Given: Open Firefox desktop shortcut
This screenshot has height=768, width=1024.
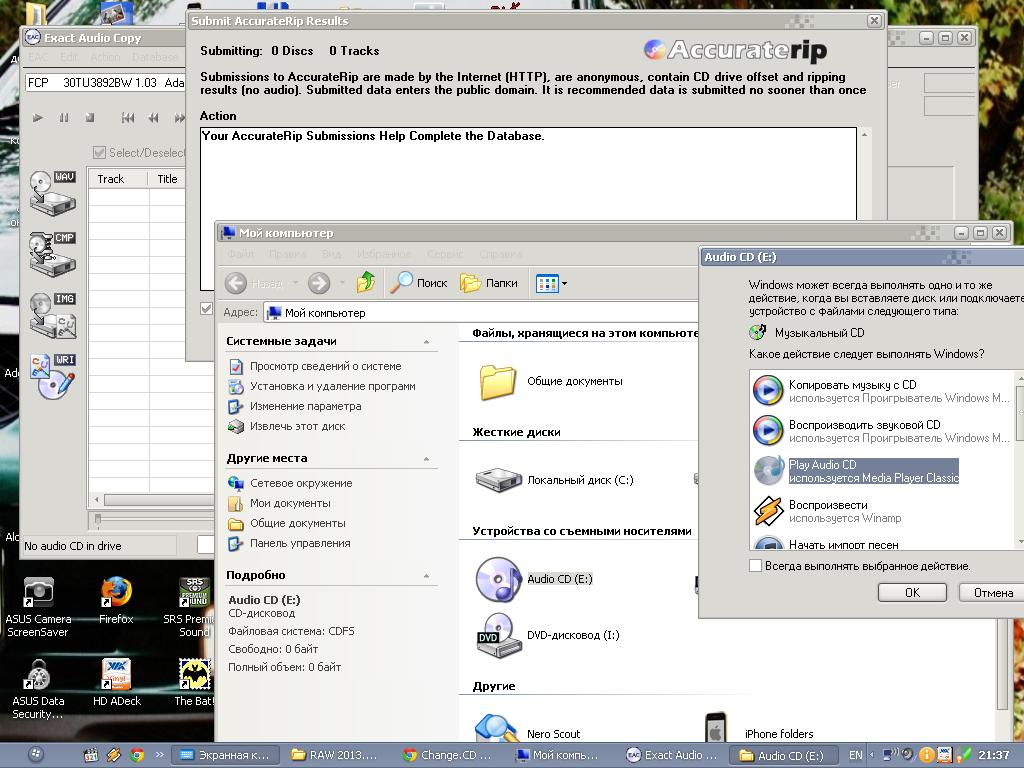Looking at the screenshot, I should 116,601.
